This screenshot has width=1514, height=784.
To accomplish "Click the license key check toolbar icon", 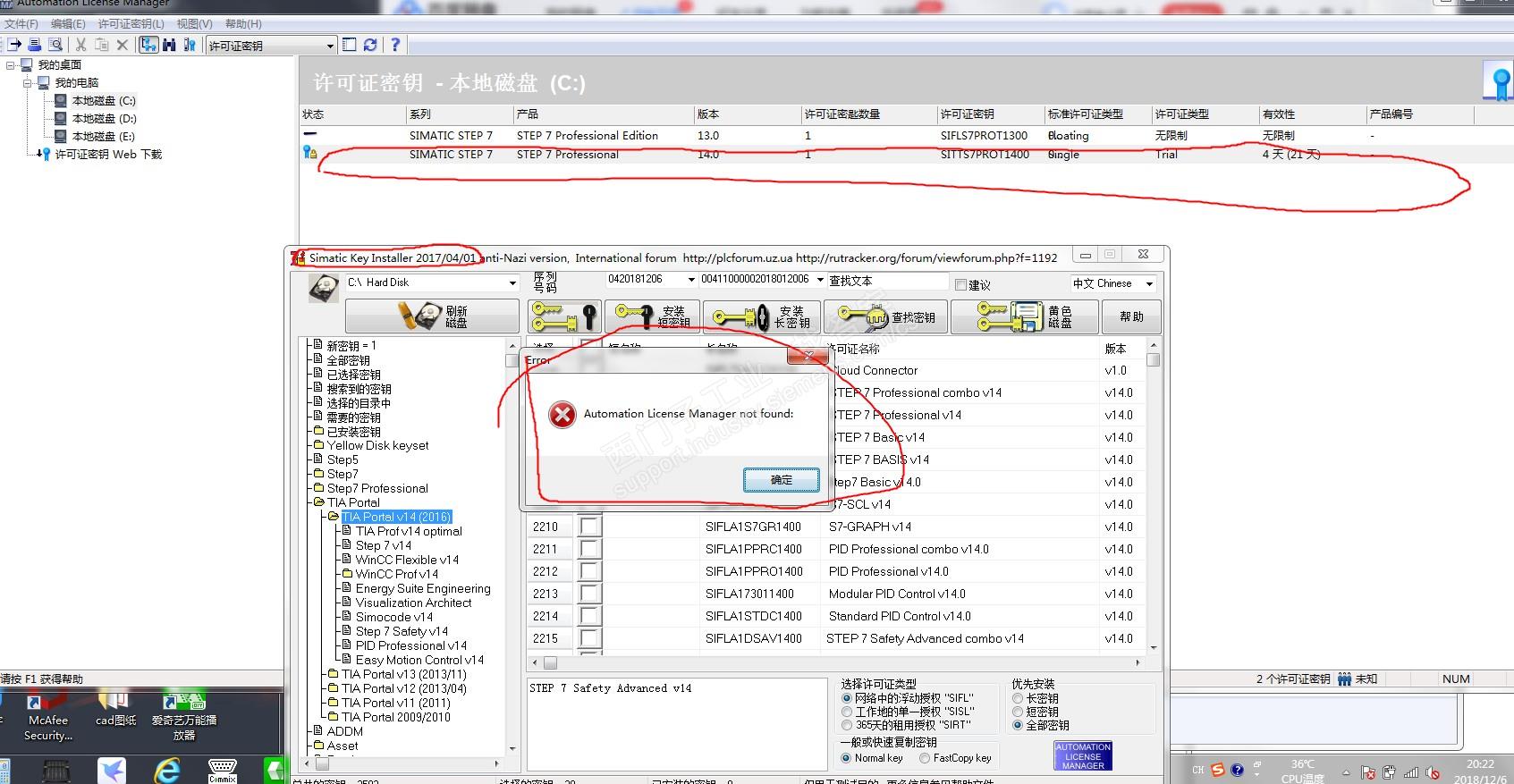I will click(190, 45).
